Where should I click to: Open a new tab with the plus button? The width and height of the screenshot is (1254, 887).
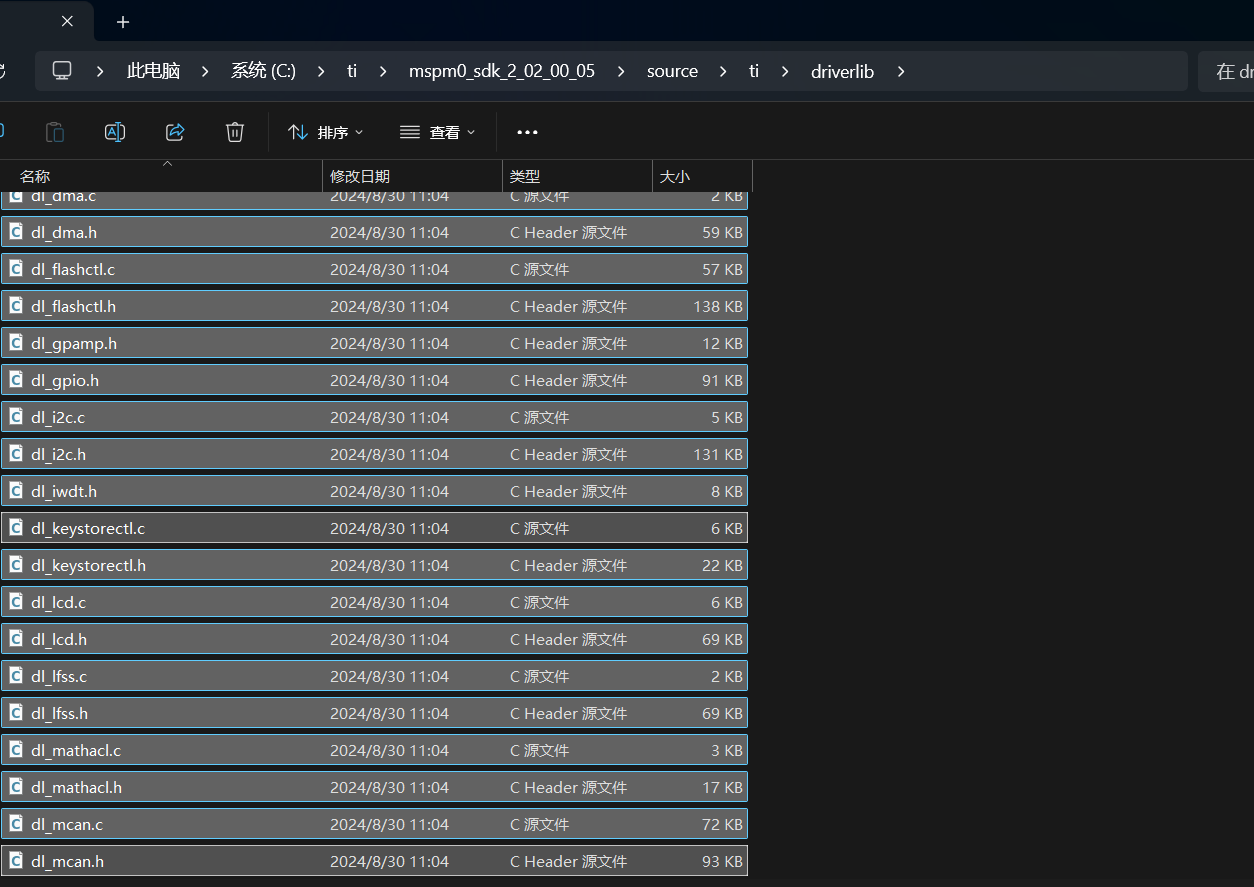(x=123, y=22)
